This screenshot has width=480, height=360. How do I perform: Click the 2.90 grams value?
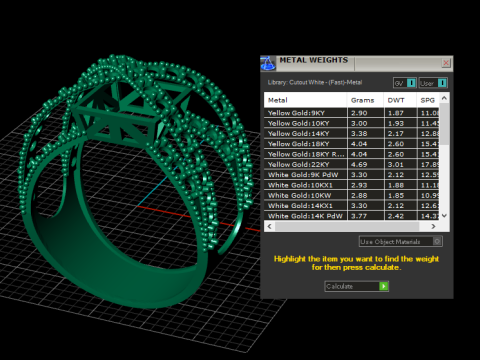coord(359,113)
